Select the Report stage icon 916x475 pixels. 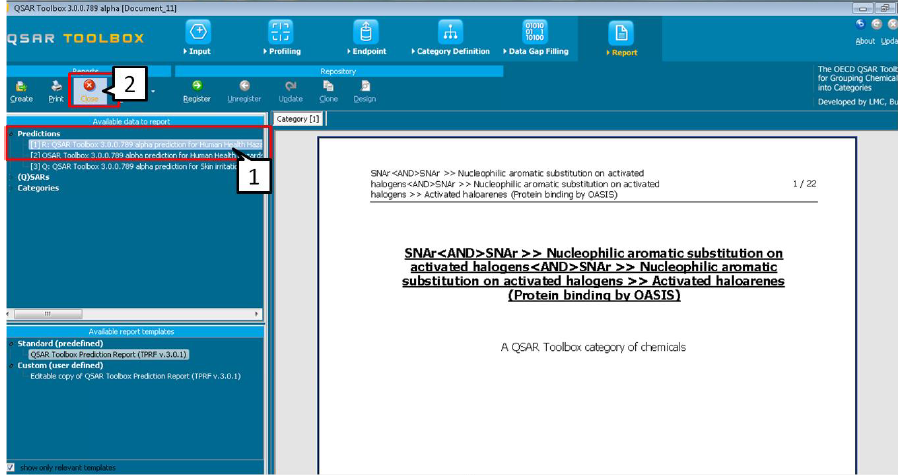click(620, 33)
